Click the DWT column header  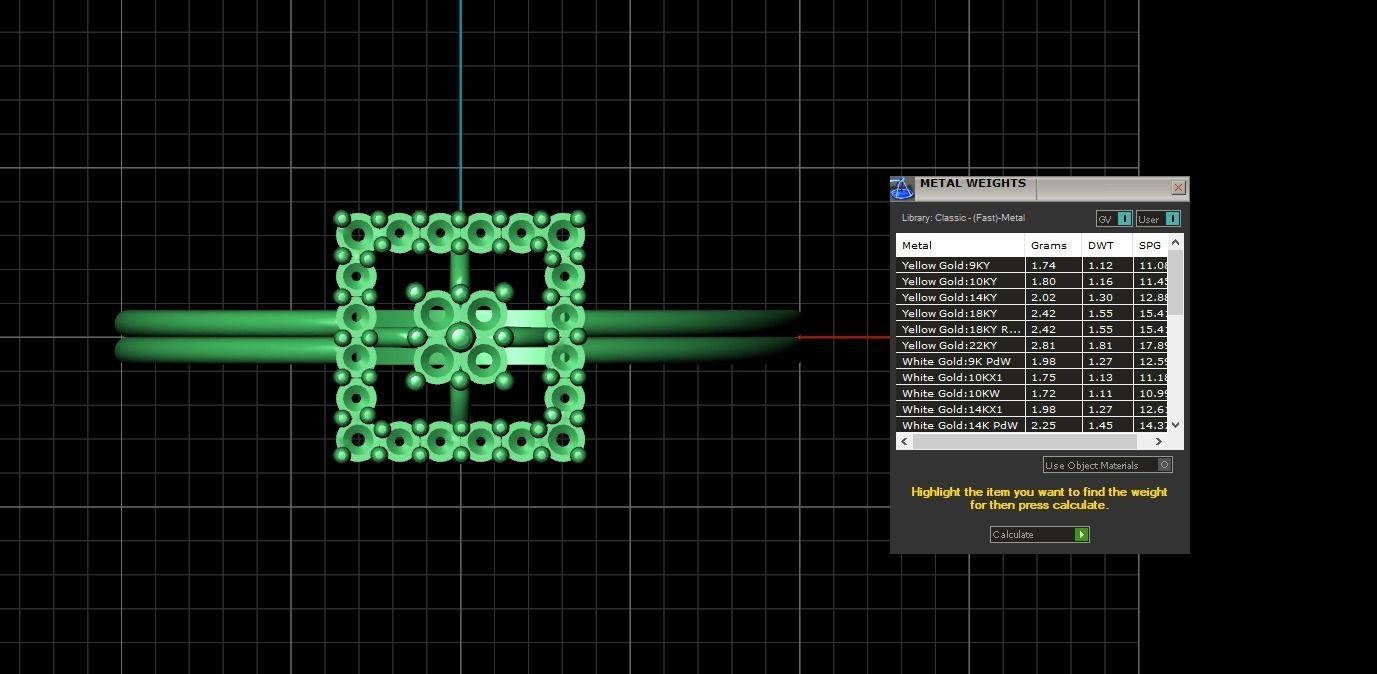pyautogui.click(x=1107, y=245)
